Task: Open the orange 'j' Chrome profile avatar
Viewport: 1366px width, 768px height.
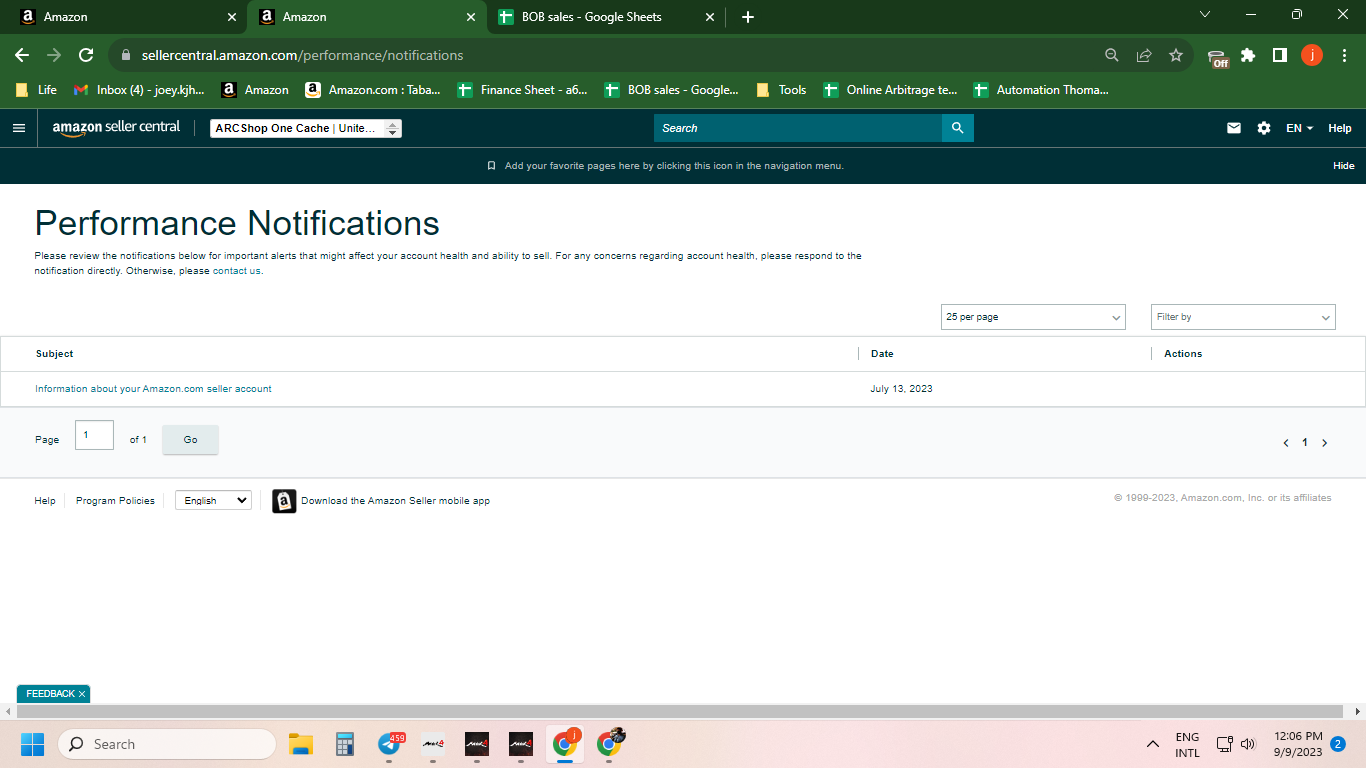Action: click(1312, 55)
